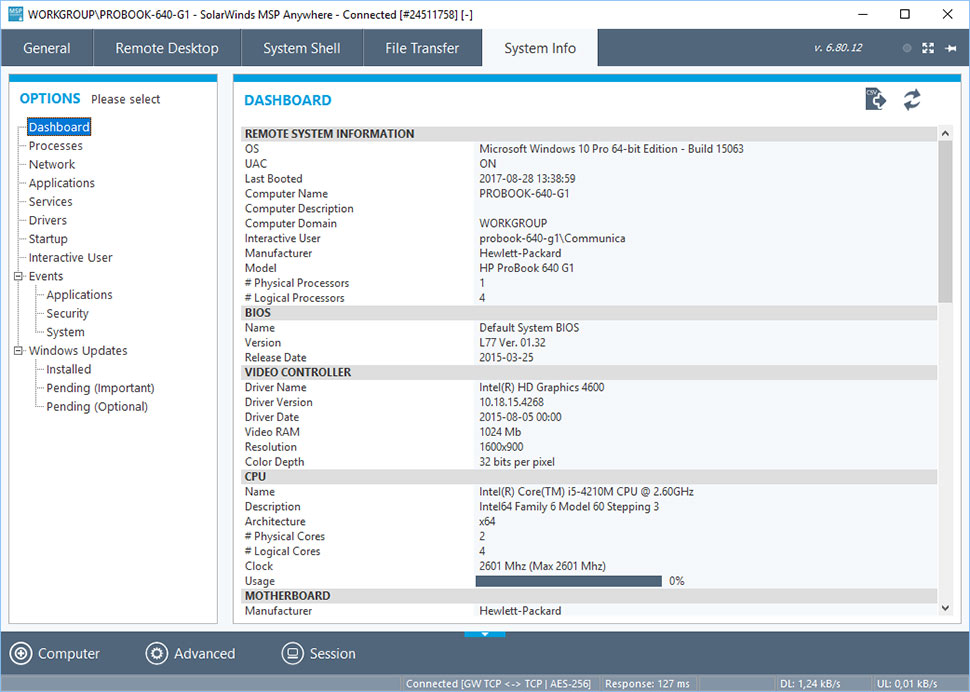This screenshot has height=692, width=970.
Task: Click the grey connection status dot
Action: click(x=907, y=48)
